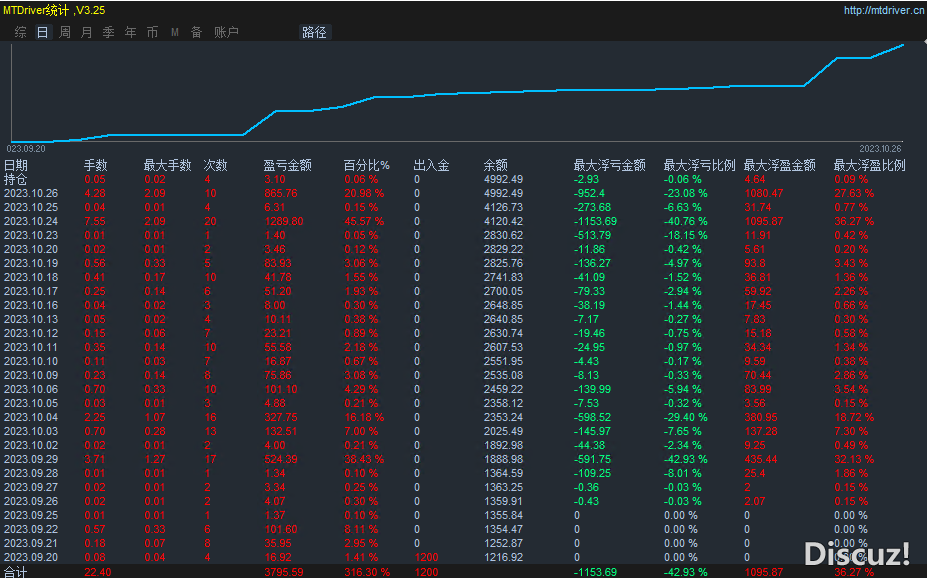Screen dimensions: 927x578
Task: Click balance value 4992.49 on 2023.10.26 row
Action: point(503,193)
